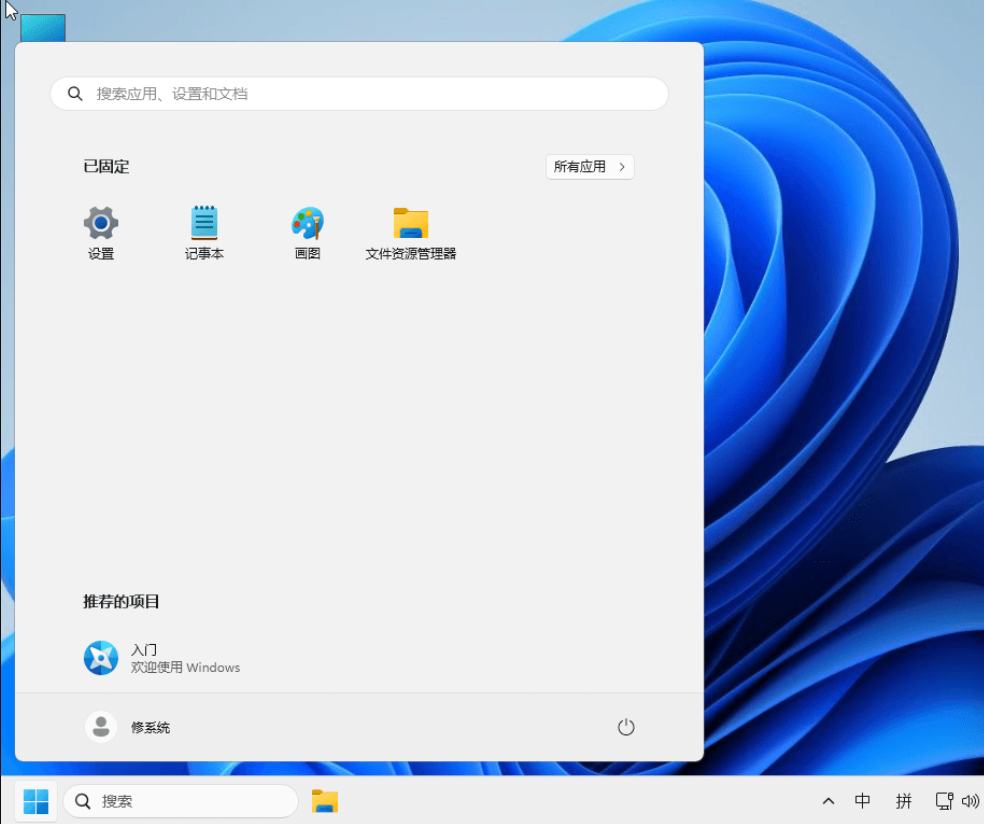Open File Explorer from the taskbar
Image resolution: width=984 pixels, height=824 pixels.
click(x=324, y=801)
